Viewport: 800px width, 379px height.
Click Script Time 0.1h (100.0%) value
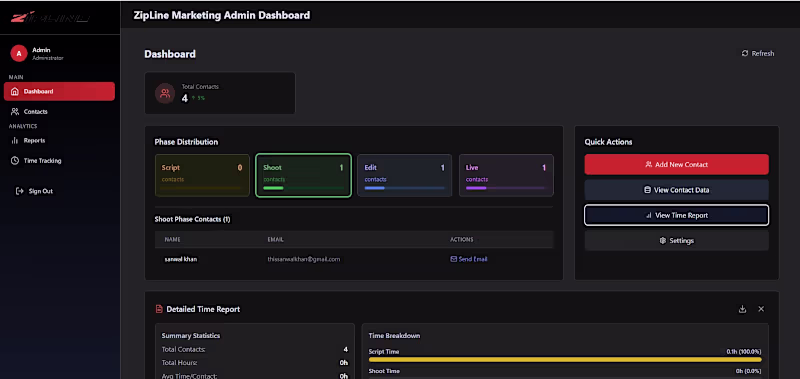pyautogui.click(x=744, y=351)
